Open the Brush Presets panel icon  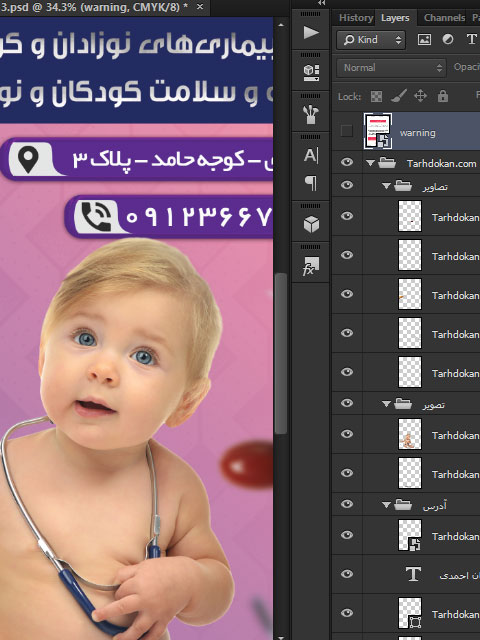click(311, 115)
